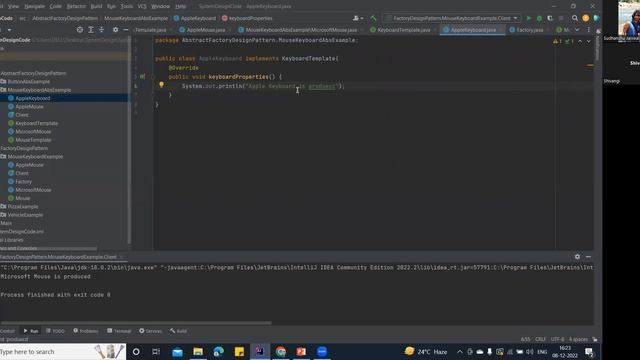Open the Services tool window
This screenshot has width=640, height=360.
pyautogui.click(x=151, y=331)
